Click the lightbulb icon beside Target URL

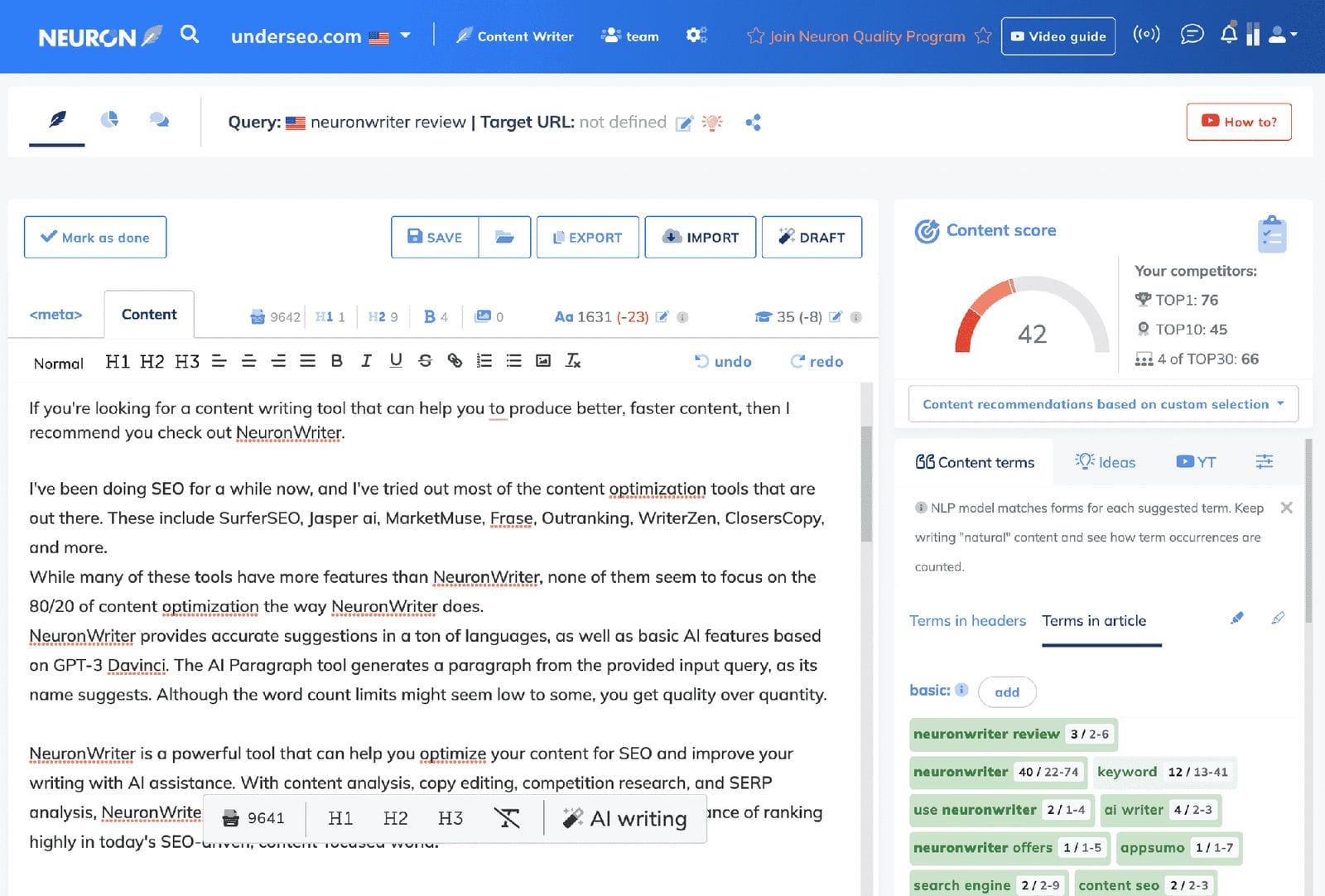point(712,123)
